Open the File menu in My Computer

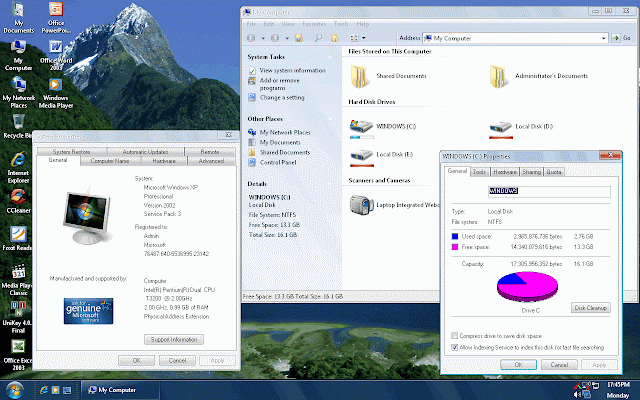pos(251,24)
